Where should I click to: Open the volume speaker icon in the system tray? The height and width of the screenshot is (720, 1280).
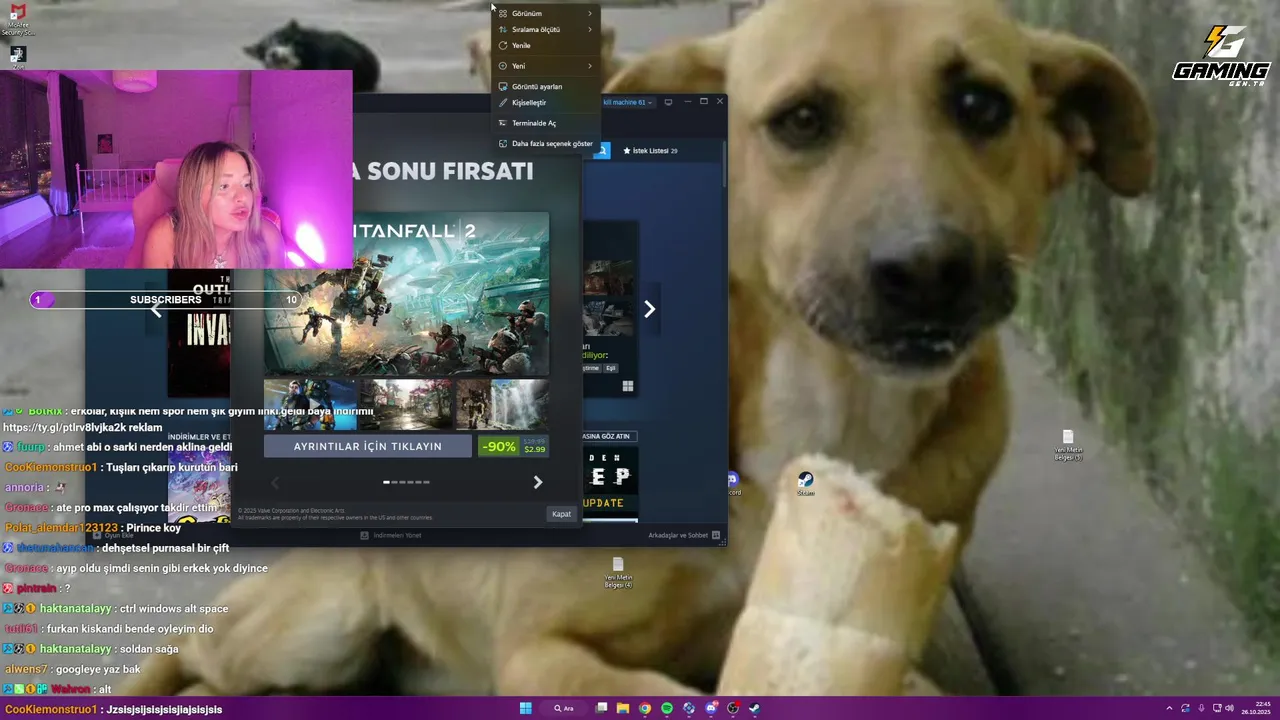coord(1229,708)
